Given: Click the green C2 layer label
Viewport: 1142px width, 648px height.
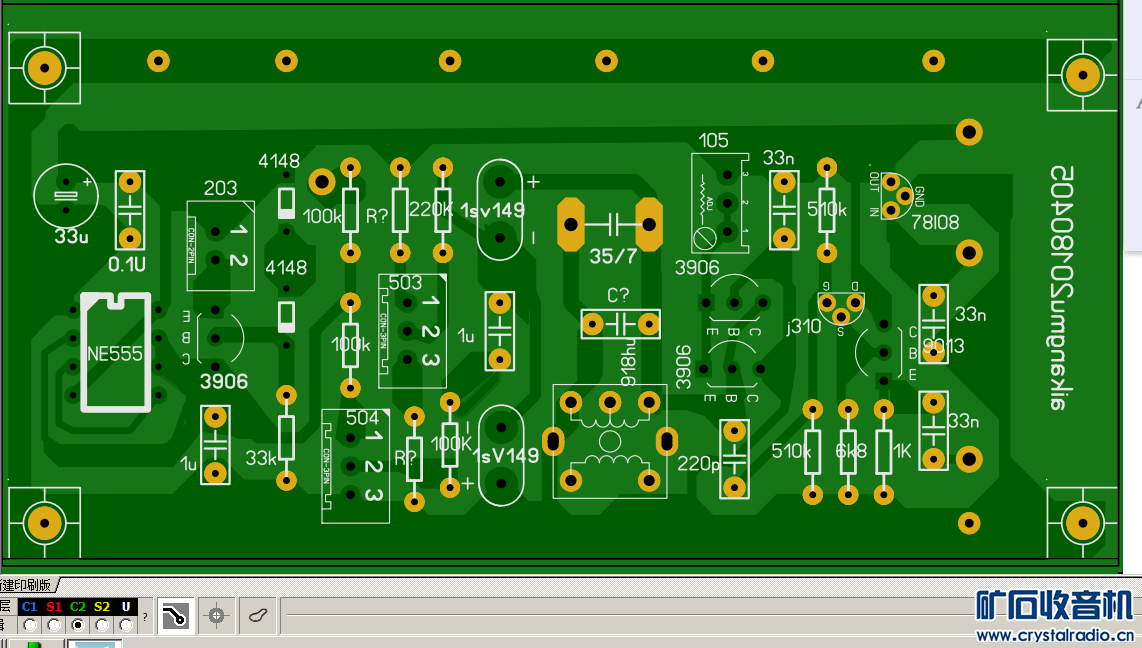Looking at the screenshot, I should 78,606.
